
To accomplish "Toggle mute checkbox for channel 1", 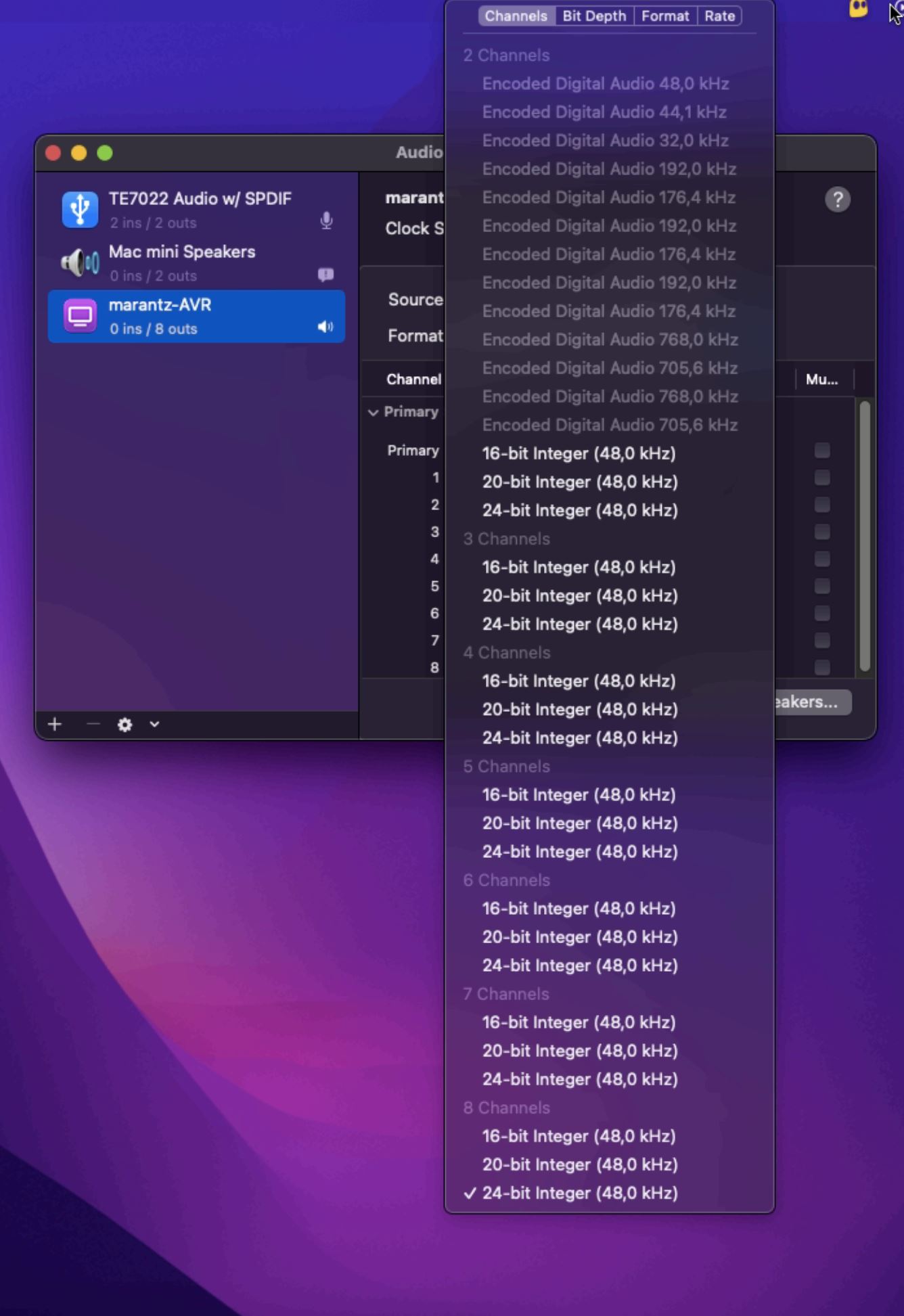I will [x=822, y=478].
